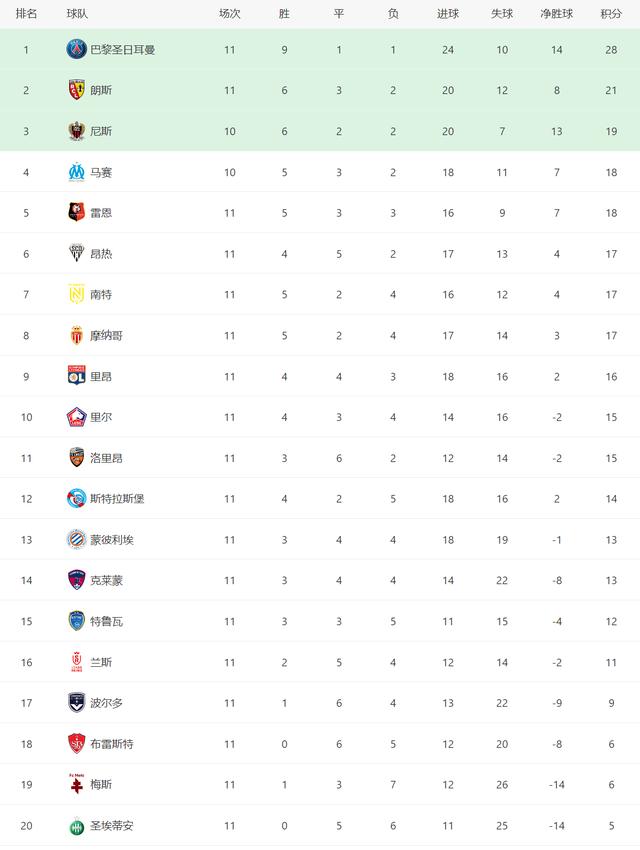Click the Nantes yellow crest

77,294
